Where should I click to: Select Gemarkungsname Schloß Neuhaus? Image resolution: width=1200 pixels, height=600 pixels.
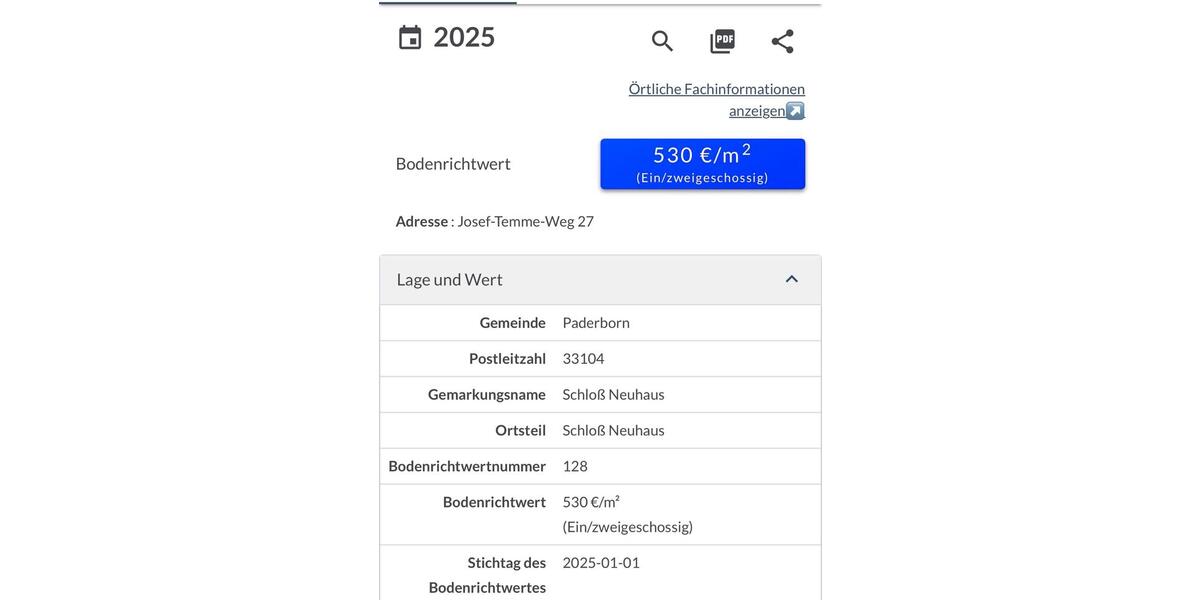tap(614, 392)
